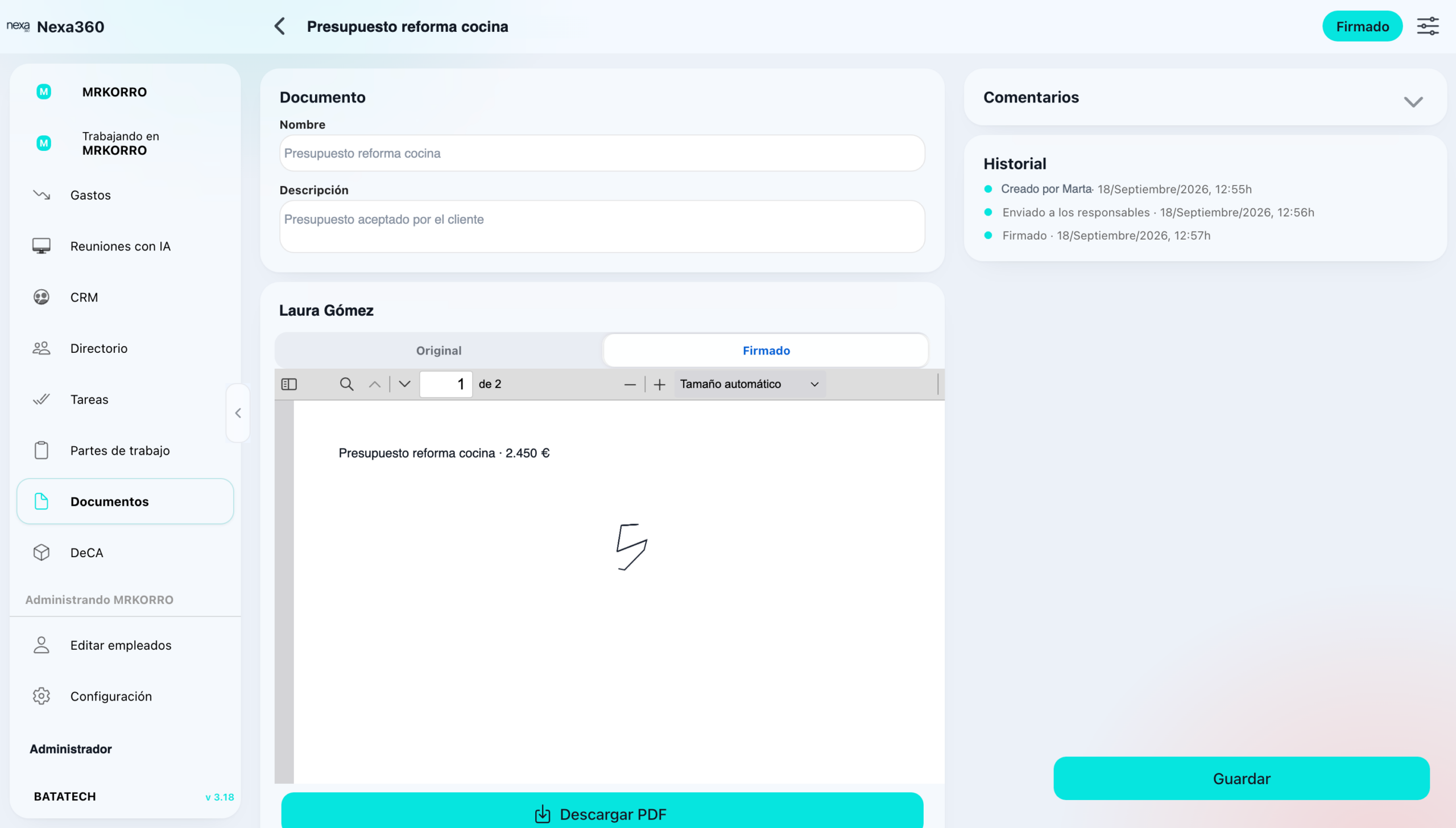Open Gastos in the sidebar

click(x=125, y=195)
